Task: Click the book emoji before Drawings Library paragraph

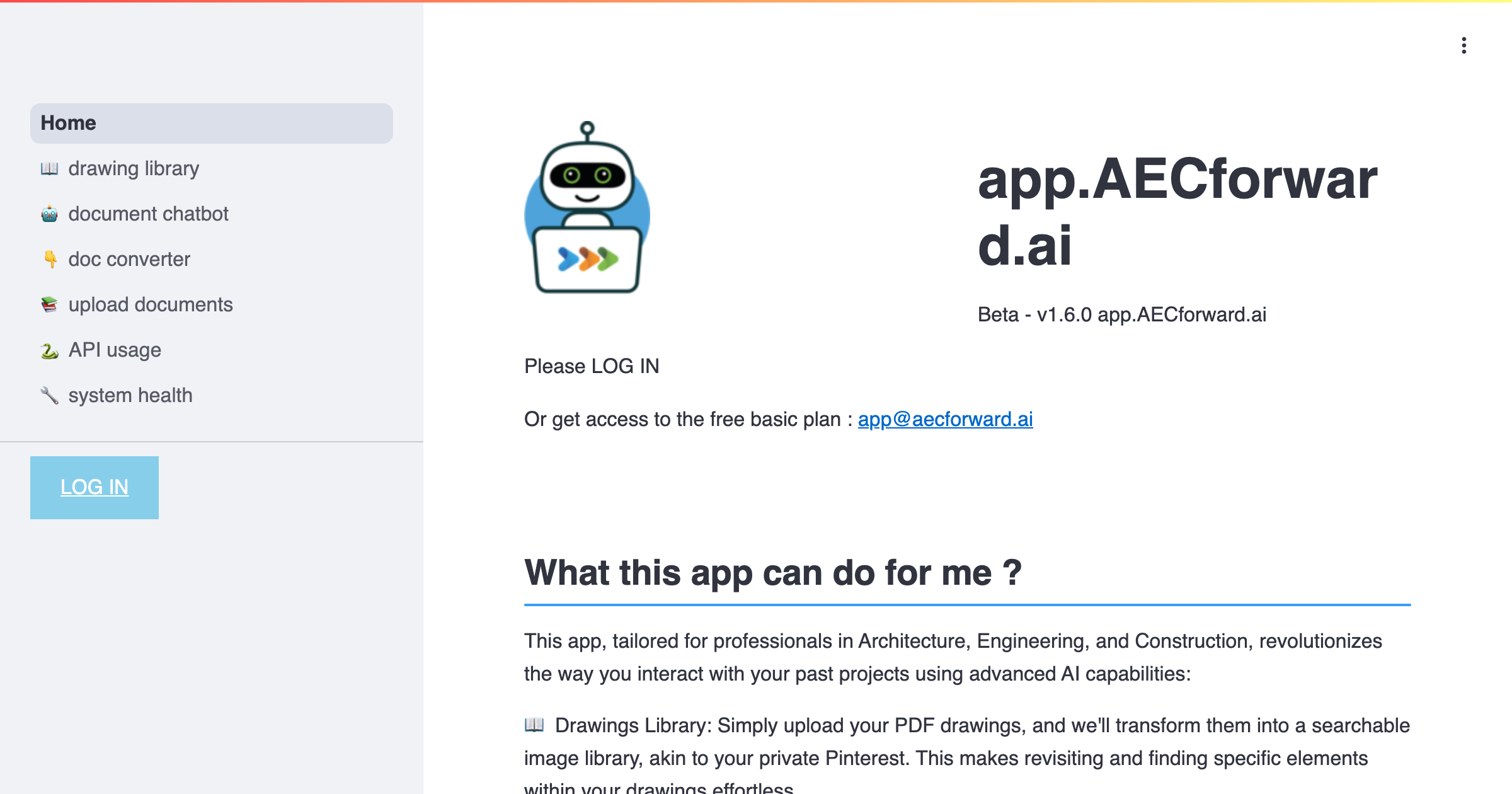Action: pyautogui.click(x=534, y=725)
